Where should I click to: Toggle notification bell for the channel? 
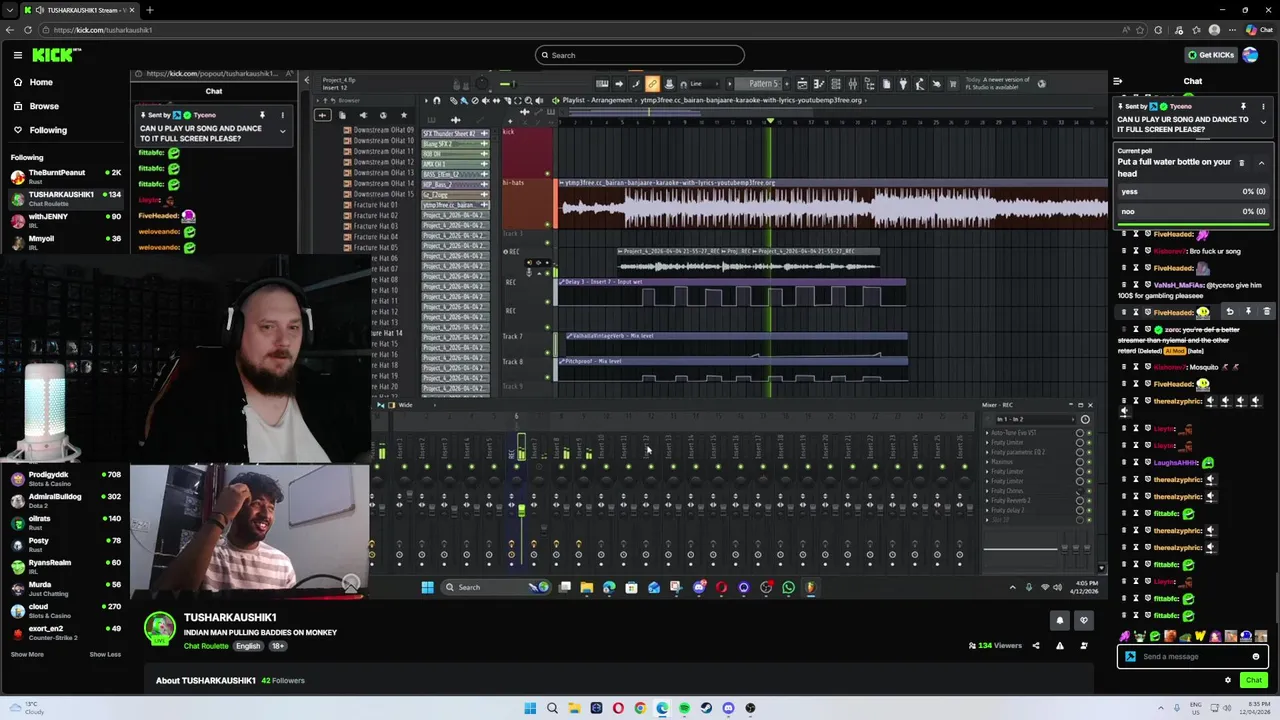point(1060,621)
